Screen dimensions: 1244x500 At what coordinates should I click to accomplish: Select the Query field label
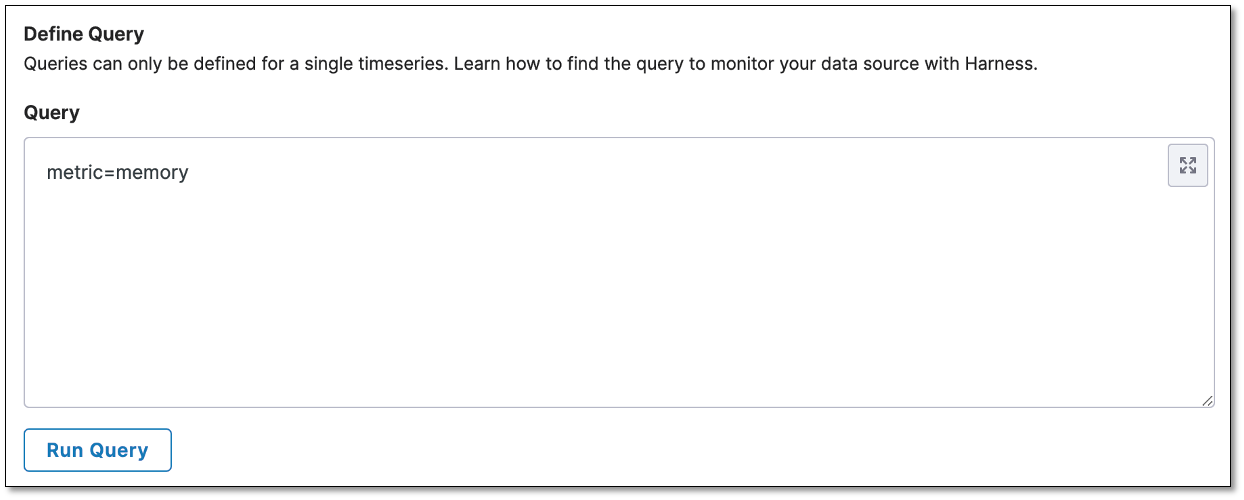51,112
